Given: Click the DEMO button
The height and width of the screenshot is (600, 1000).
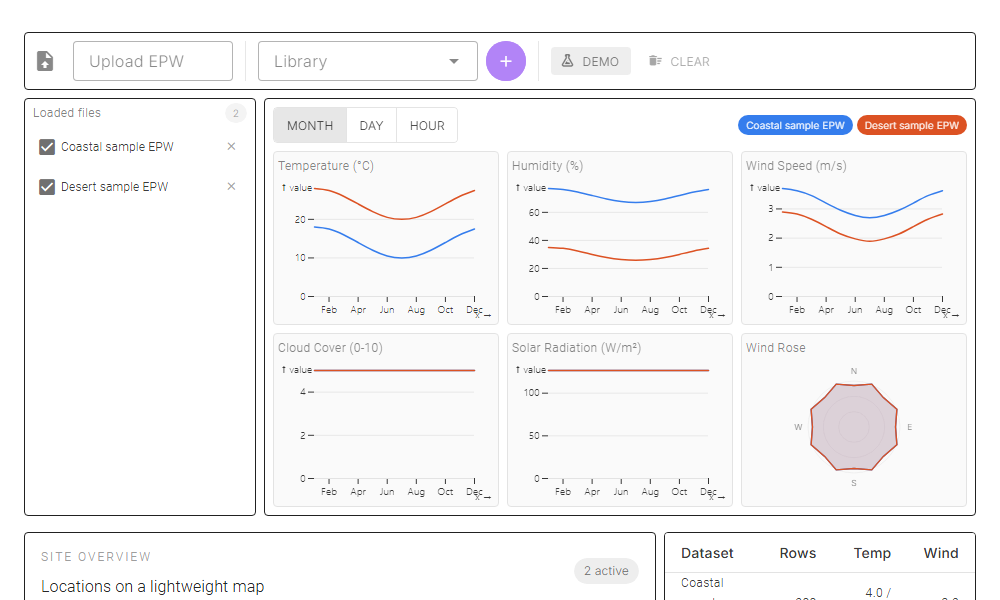Looking at the screenshot, I should tap(591, 61).
